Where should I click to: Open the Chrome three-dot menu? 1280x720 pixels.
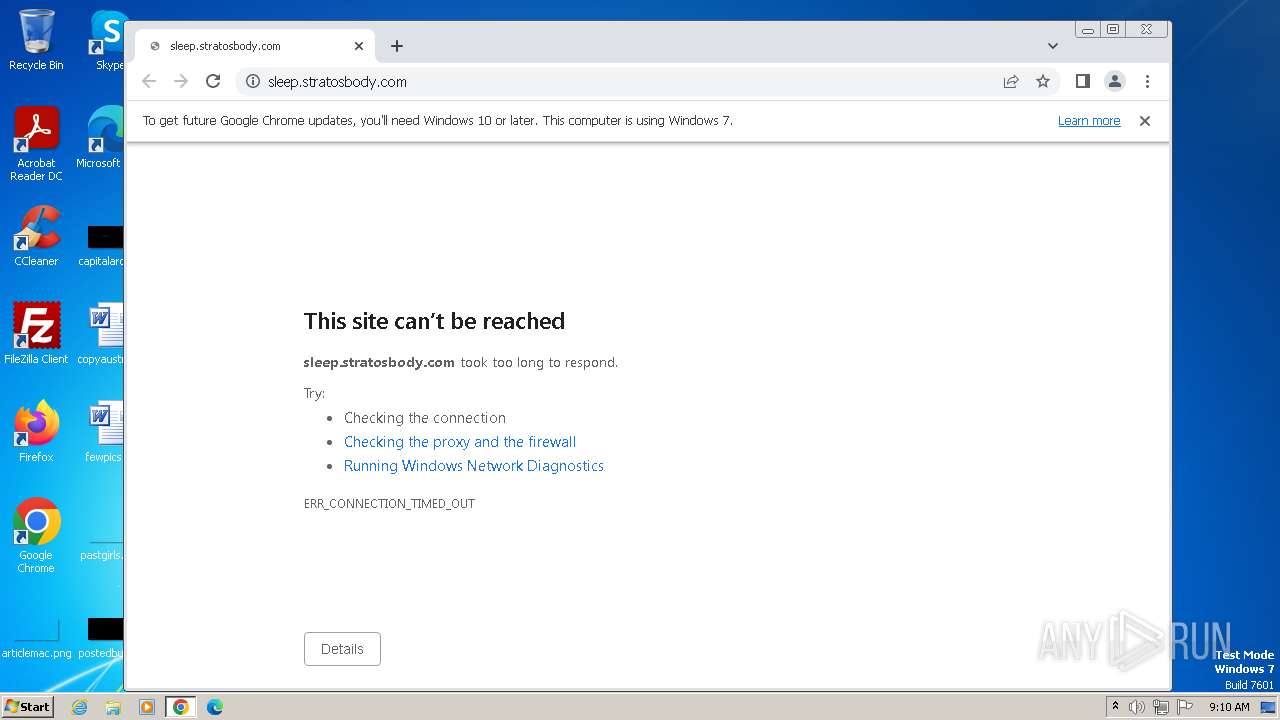(1147, 82)
